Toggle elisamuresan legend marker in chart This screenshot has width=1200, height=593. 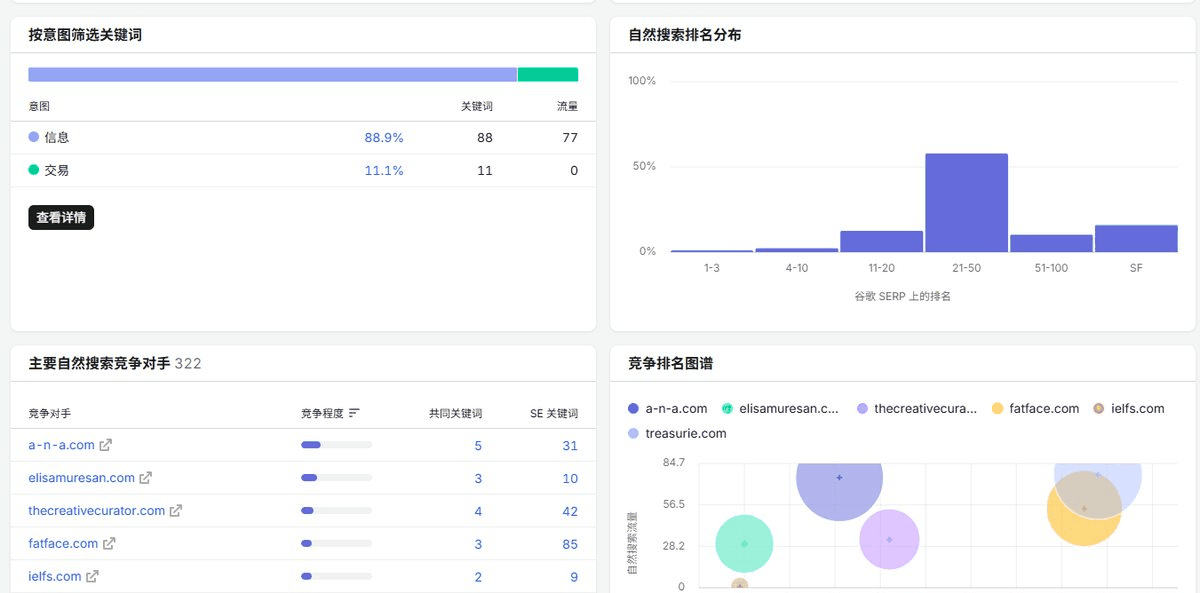pyautogui.click(x=728, y=408)
